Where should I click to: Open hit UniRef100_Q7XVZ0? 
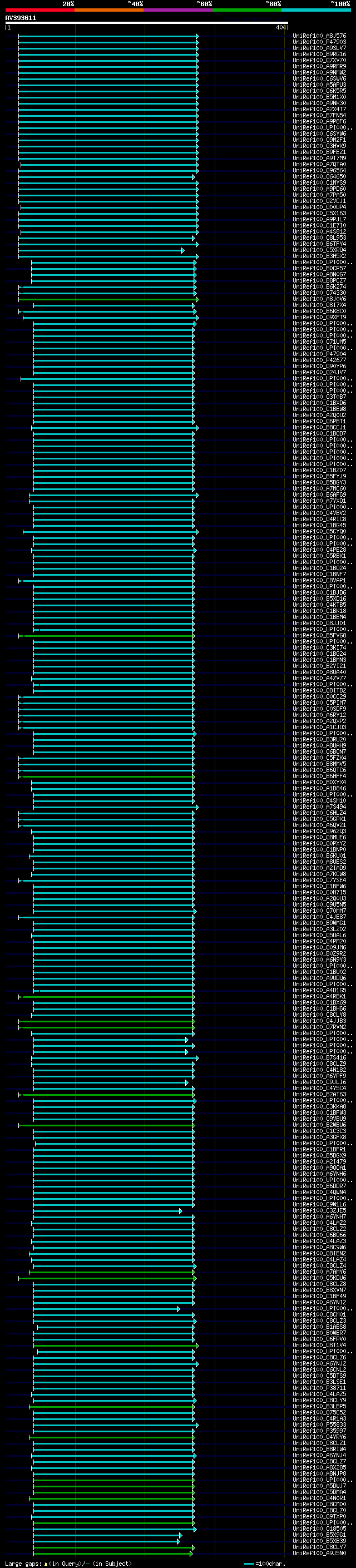pyautogui.click(x=319, y=60)
